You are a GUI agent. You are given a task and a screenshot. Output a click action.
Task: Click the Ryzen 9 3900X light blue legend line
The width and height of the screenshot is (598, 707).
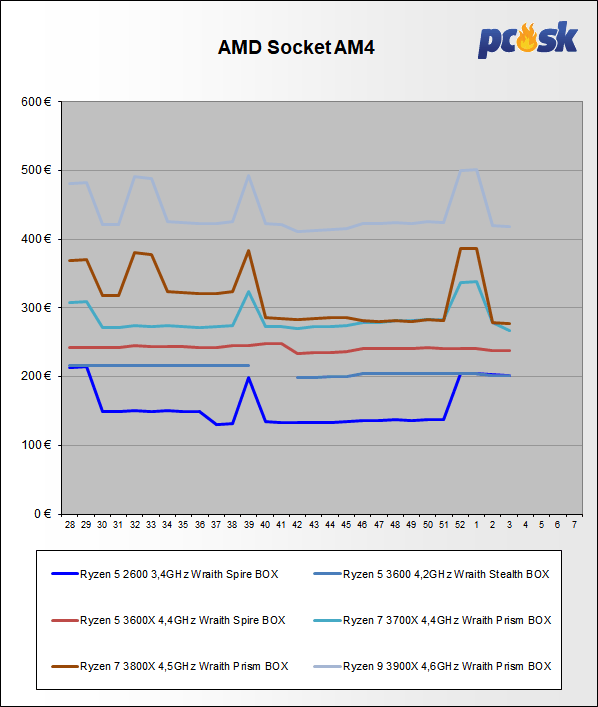(x=327, y=666)
